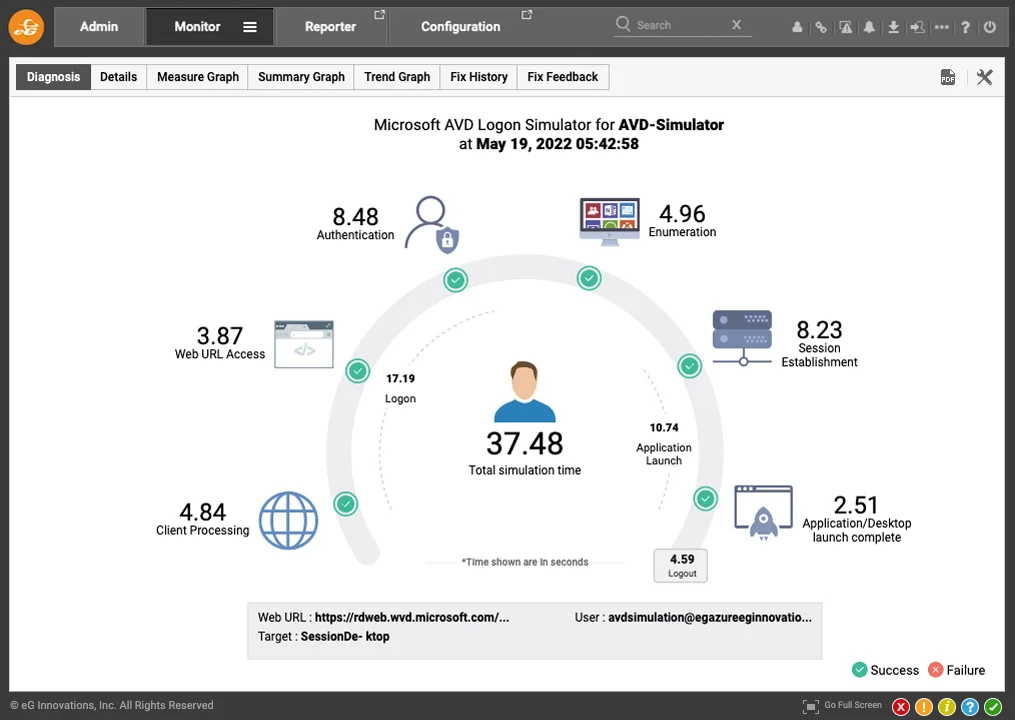Screen dimensions: 1015x720
Task: Open help via the question mark in header
Action: [x=965, y=27]
